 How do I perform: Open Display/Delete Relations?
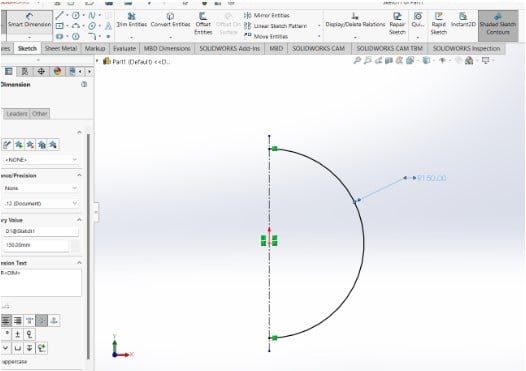click(355, 20)
